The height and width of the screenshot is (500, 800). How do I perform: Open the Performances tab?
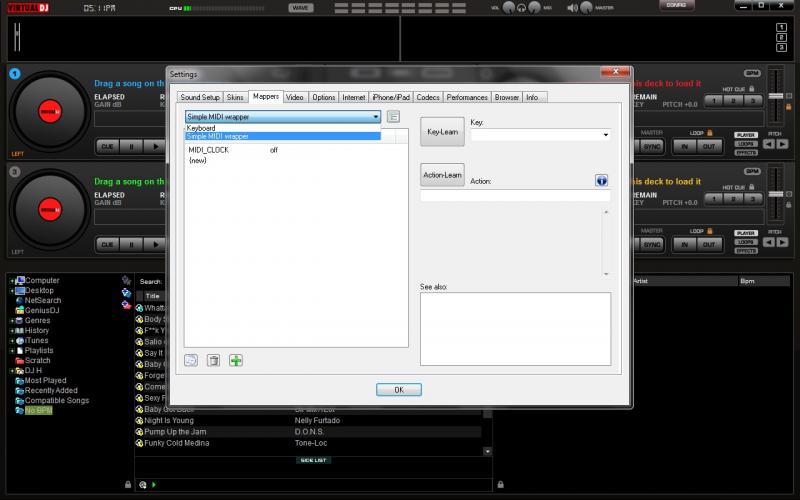467,97
